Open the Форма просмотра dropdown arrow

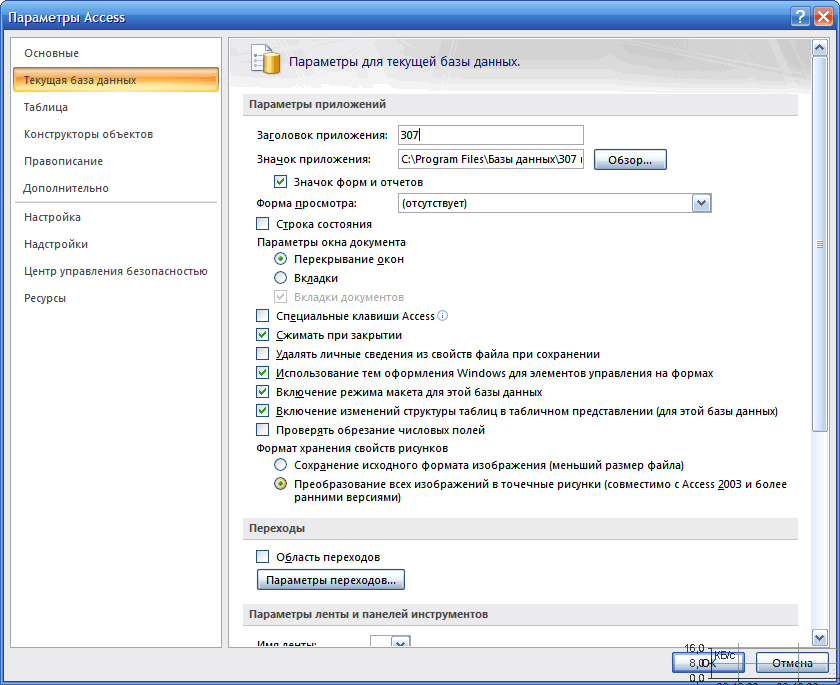(x=701, y=204)
